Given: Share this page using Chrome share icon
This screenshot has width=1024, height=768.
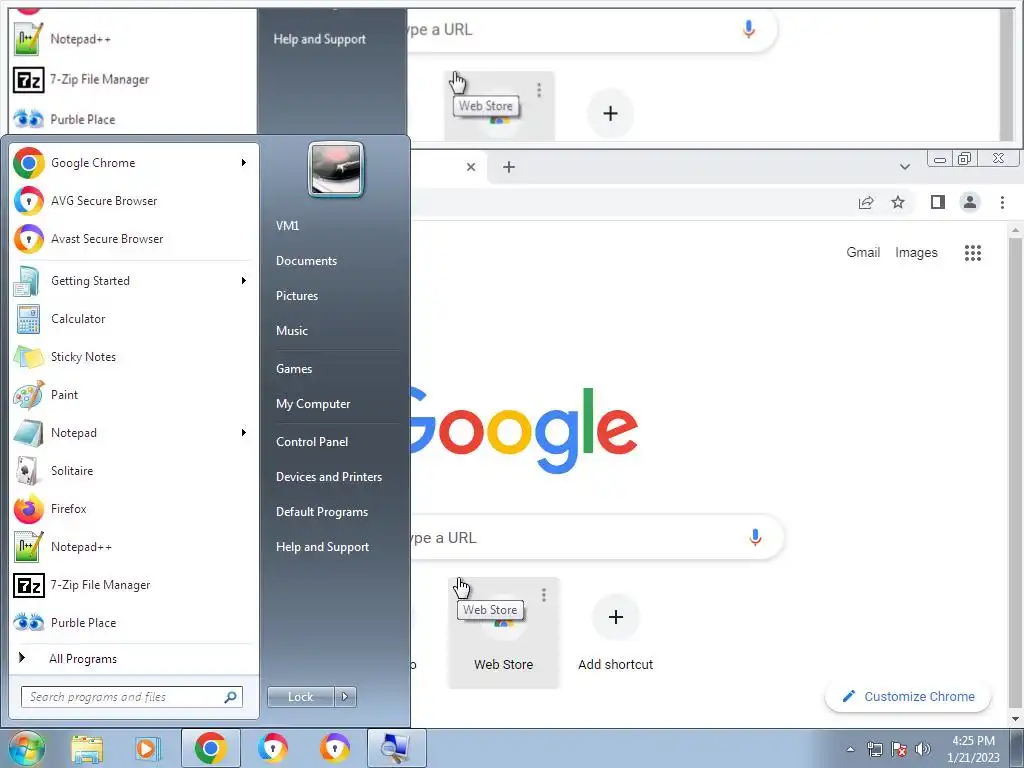Looking at the screenshot, I should tap(866, 202).
